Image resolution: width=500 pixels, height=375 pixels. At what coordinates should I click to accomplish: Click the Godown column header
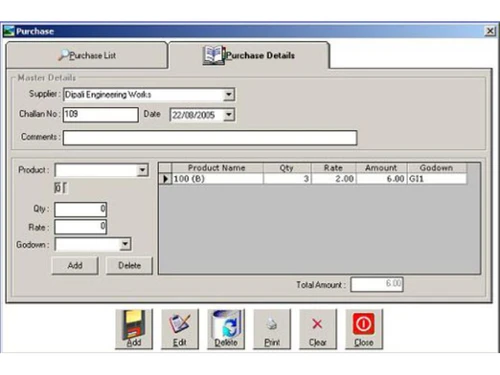(437, 168)
